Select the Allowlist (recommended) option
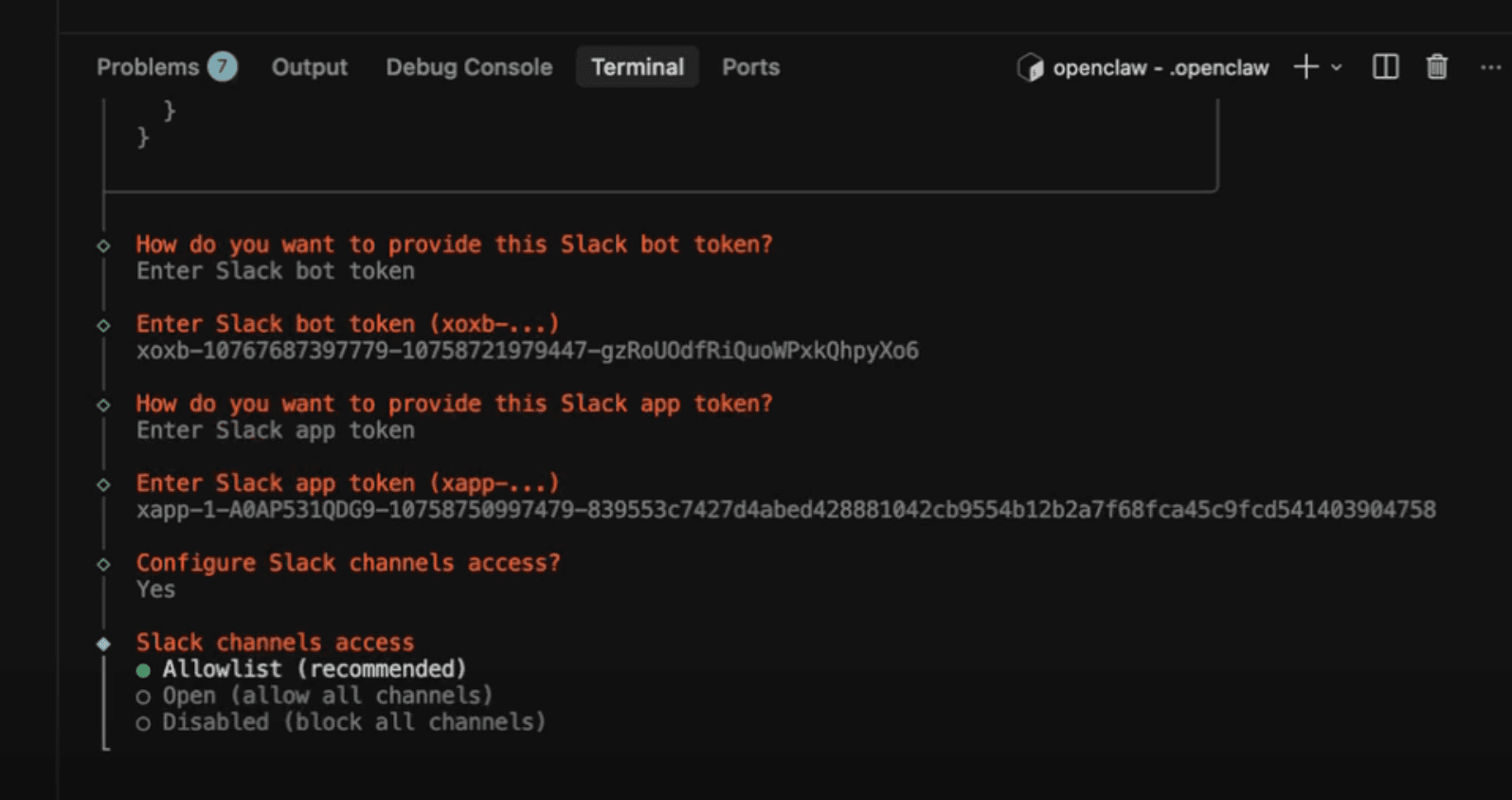The image size is (1512, 800). coord(301,669)
